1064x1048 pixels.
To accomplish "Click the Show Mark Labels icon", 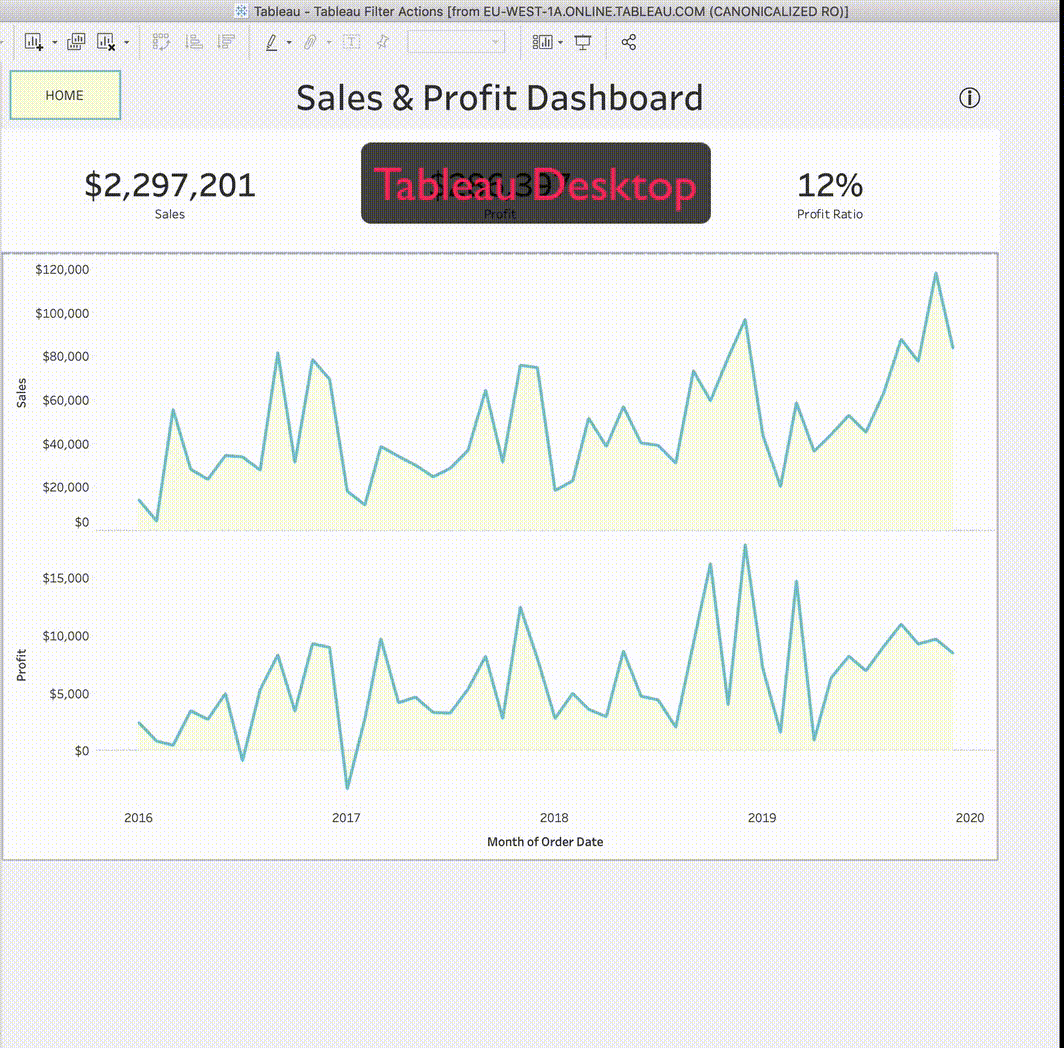I will (352, 42).
